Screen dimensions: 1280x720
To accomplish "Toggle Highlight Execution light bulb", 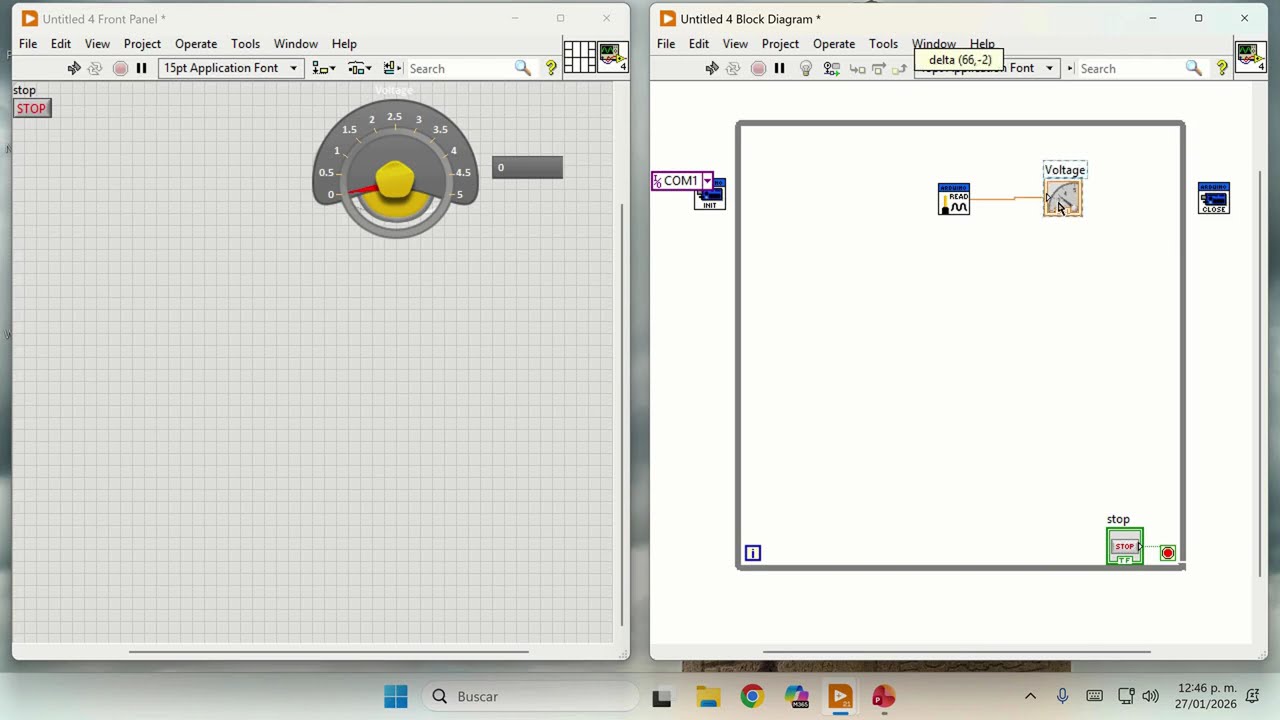I will pos(806,68).
